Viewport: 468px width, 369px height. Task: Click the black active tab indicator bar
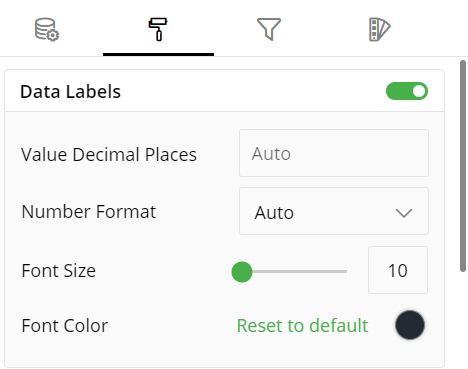pos(158,54)
